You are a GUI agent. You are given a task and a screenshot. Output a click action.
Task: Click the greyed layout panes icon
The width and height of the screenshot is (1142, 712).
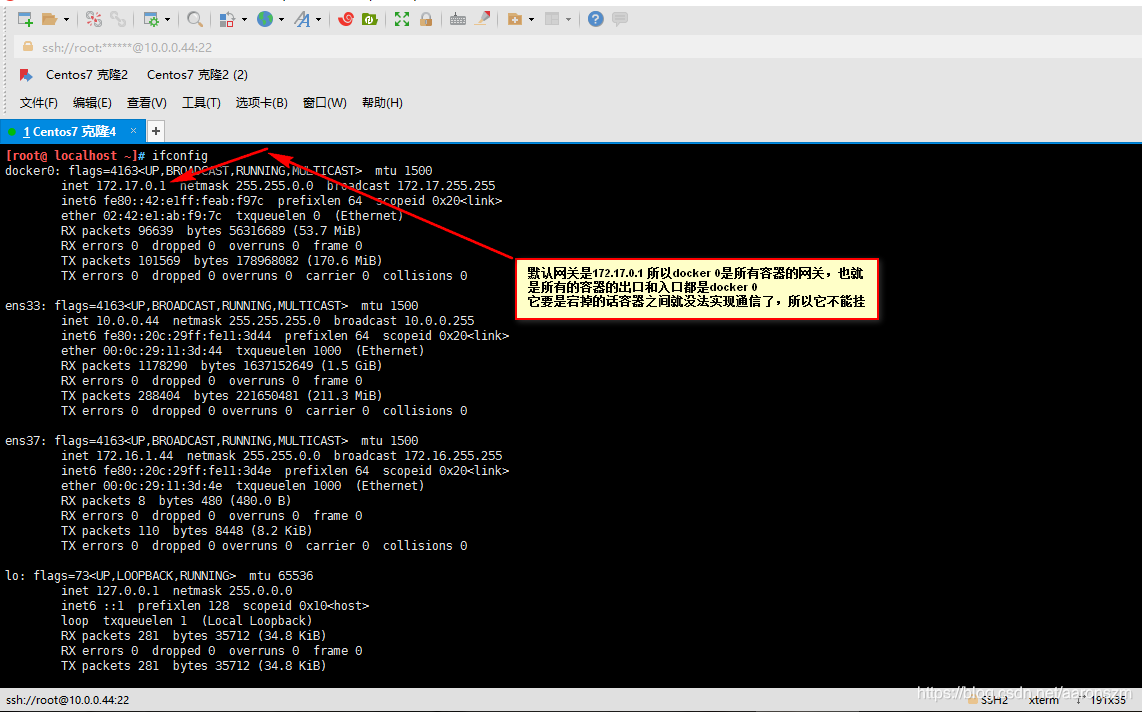pos(552,20)
